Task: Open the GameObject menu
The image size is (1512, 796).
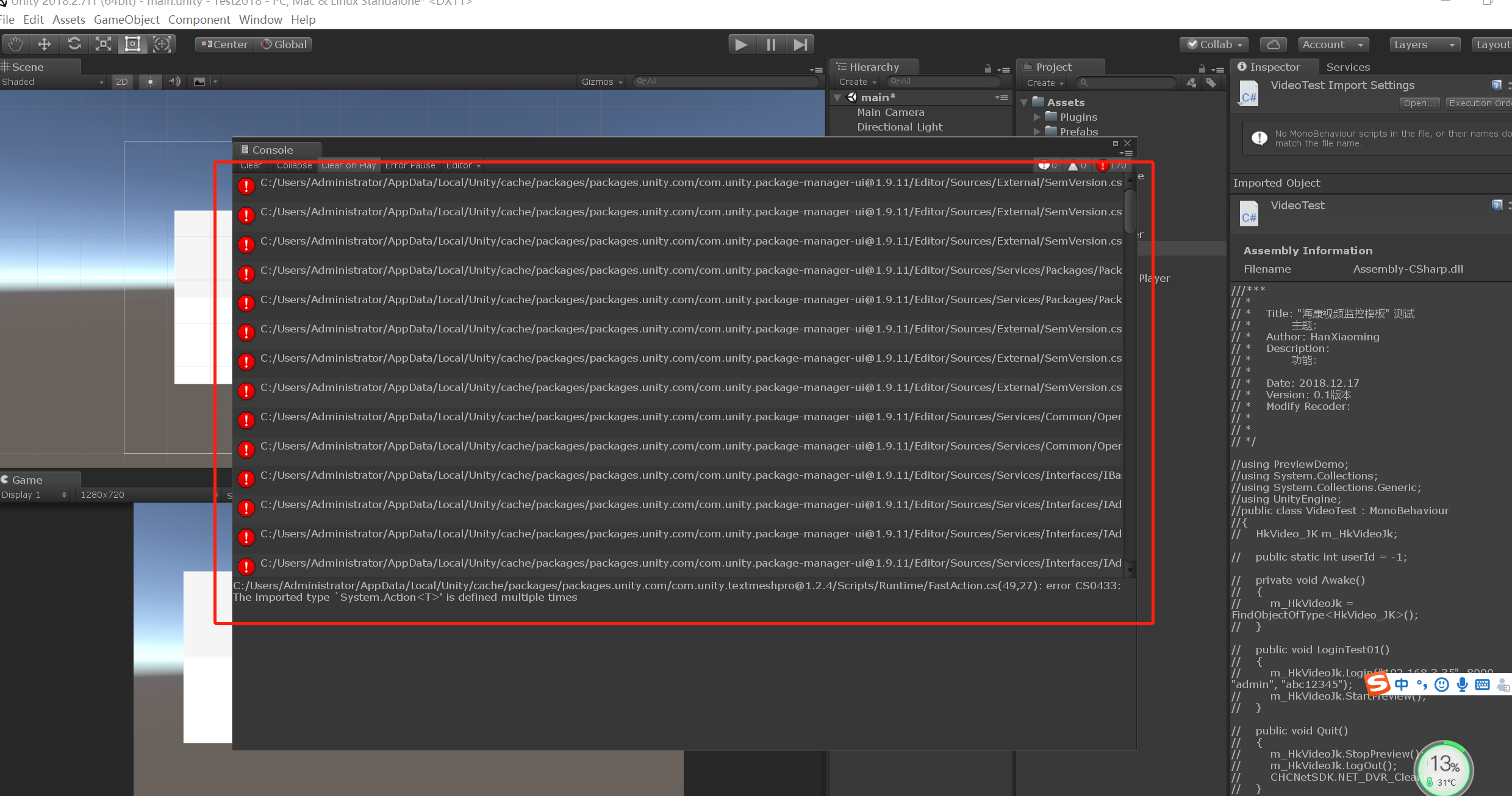Action: [127, 20]
